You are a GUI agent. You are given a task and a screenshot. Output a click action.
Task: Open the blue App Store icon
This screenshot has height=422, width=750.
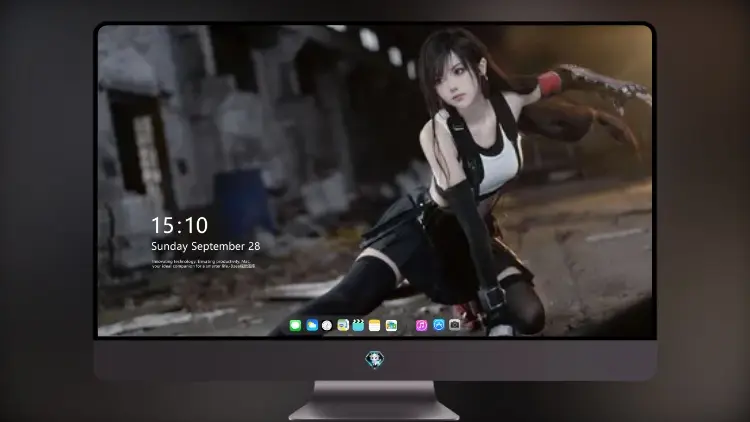[439, 325]
